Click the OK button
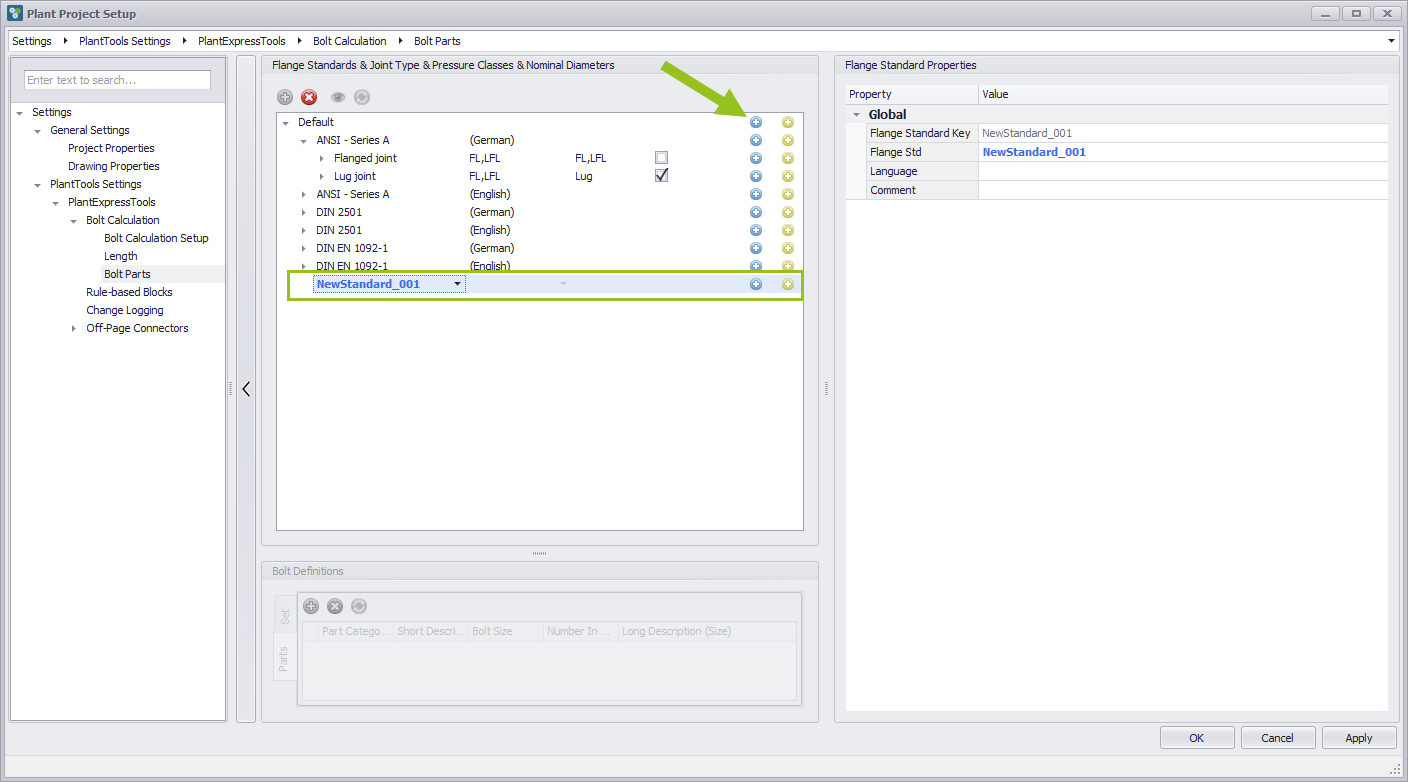This screenshot has height=782, width=1408. 1197,738
